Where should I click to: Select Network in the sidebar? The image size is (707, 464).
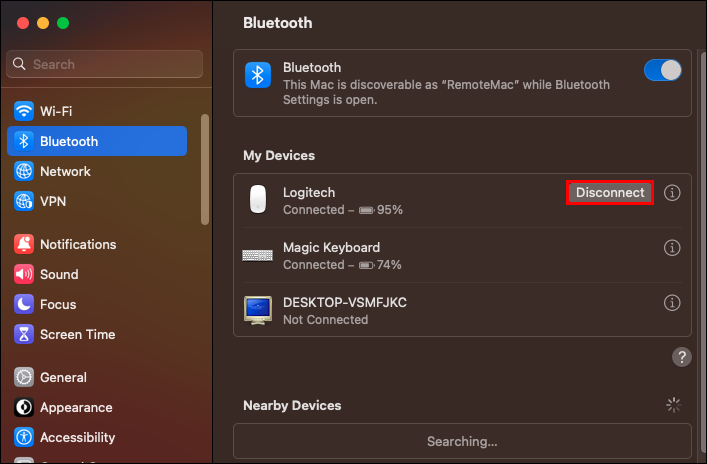click(x=65, y=171)
